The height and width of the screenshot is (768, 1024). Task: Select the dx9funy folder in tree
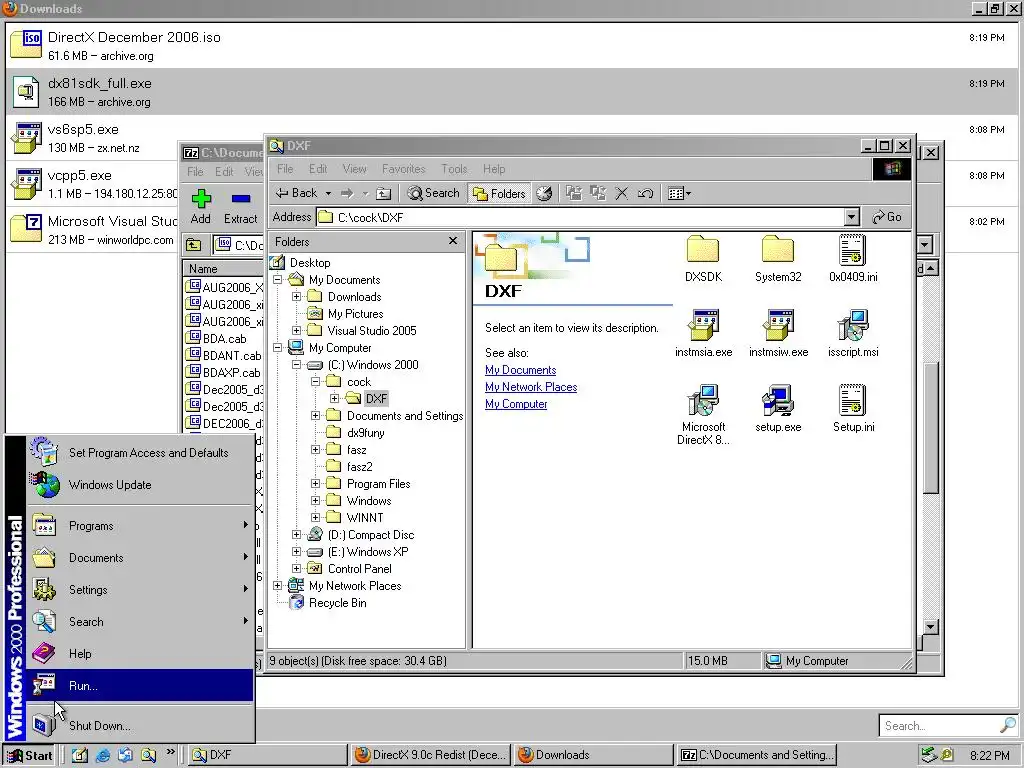click(x=365, y=433)
